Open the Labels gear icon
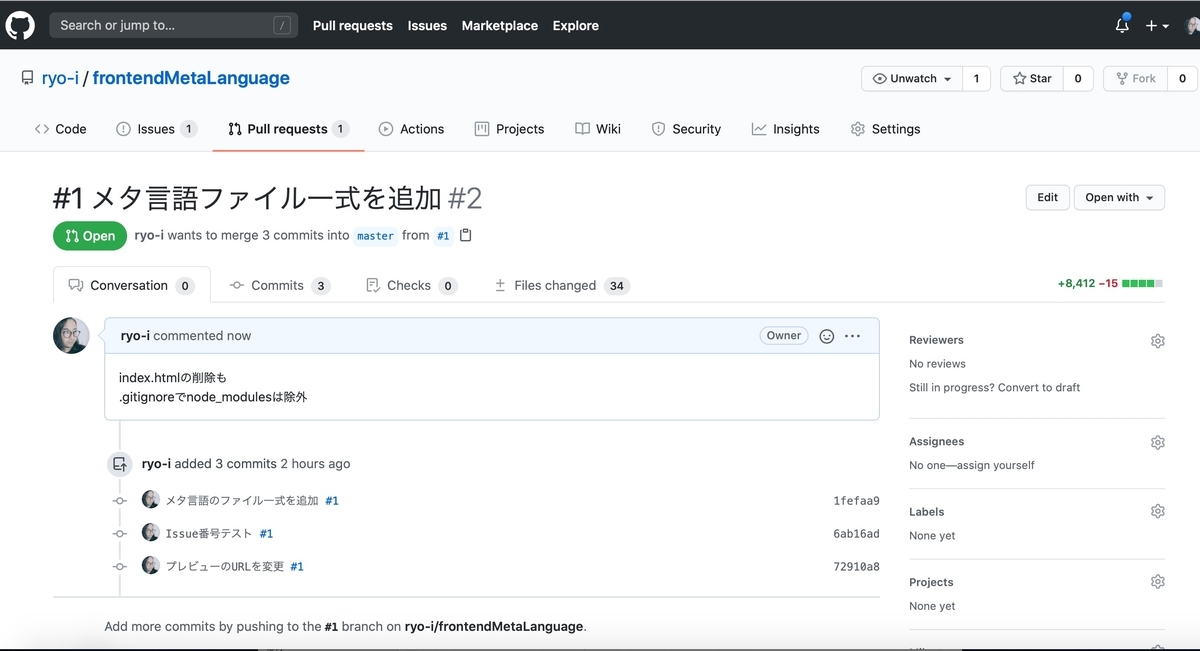Viewport: 1200px width, 651px height. [1158, 511]
